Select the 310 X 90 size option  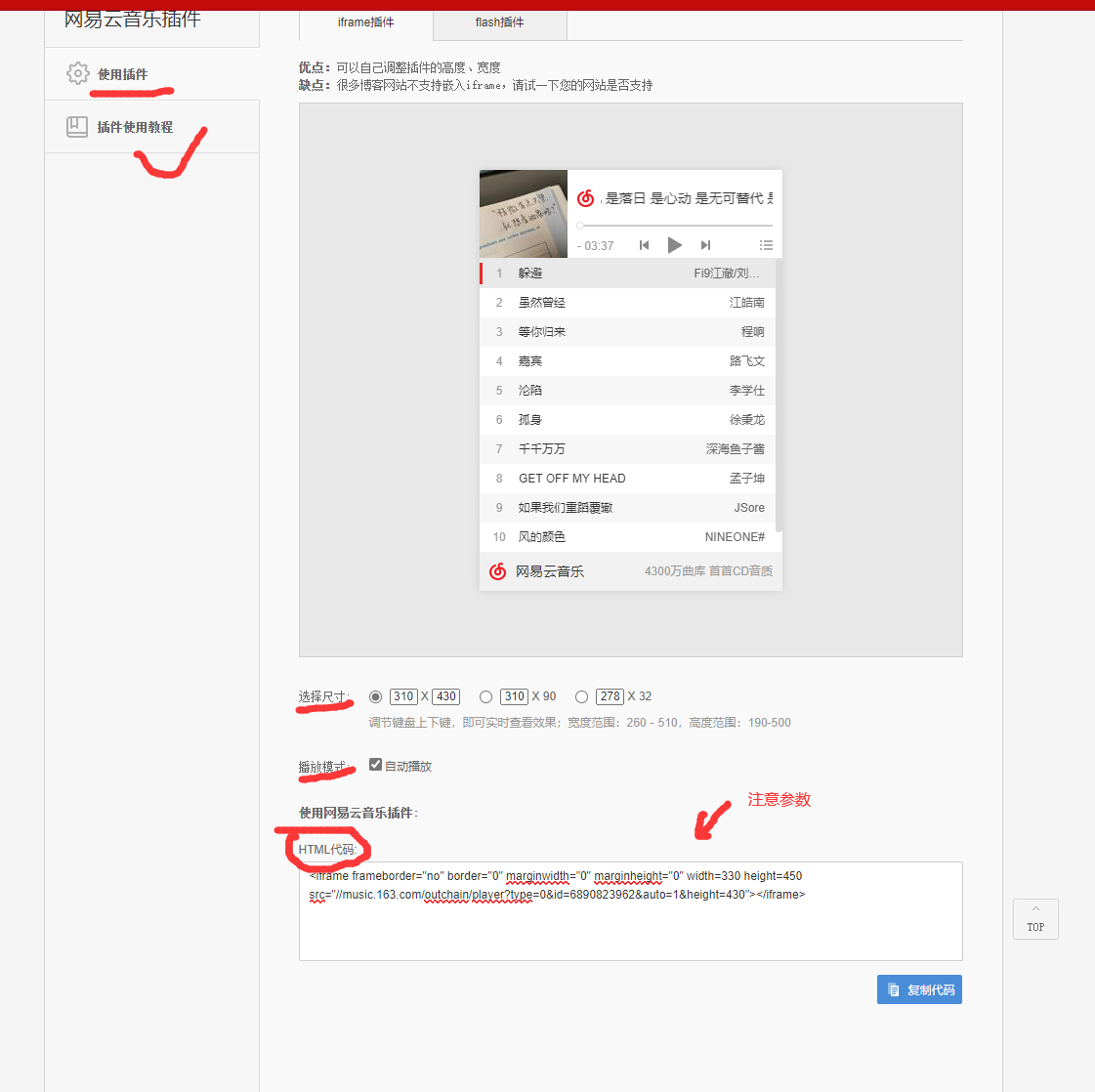coord(485,696)
